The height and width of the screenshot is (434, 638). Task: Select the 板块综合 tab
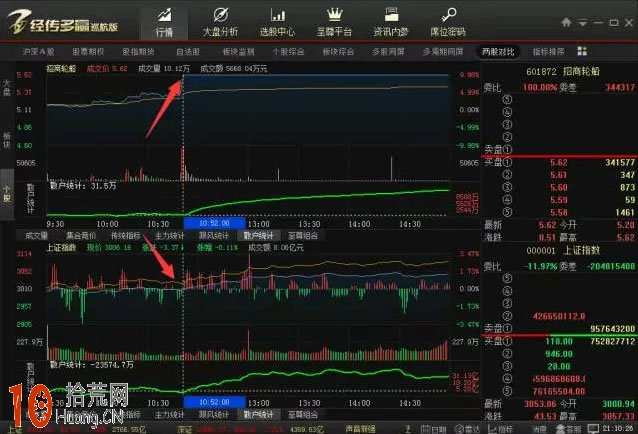pyautogui.click(x=338, y=52)
